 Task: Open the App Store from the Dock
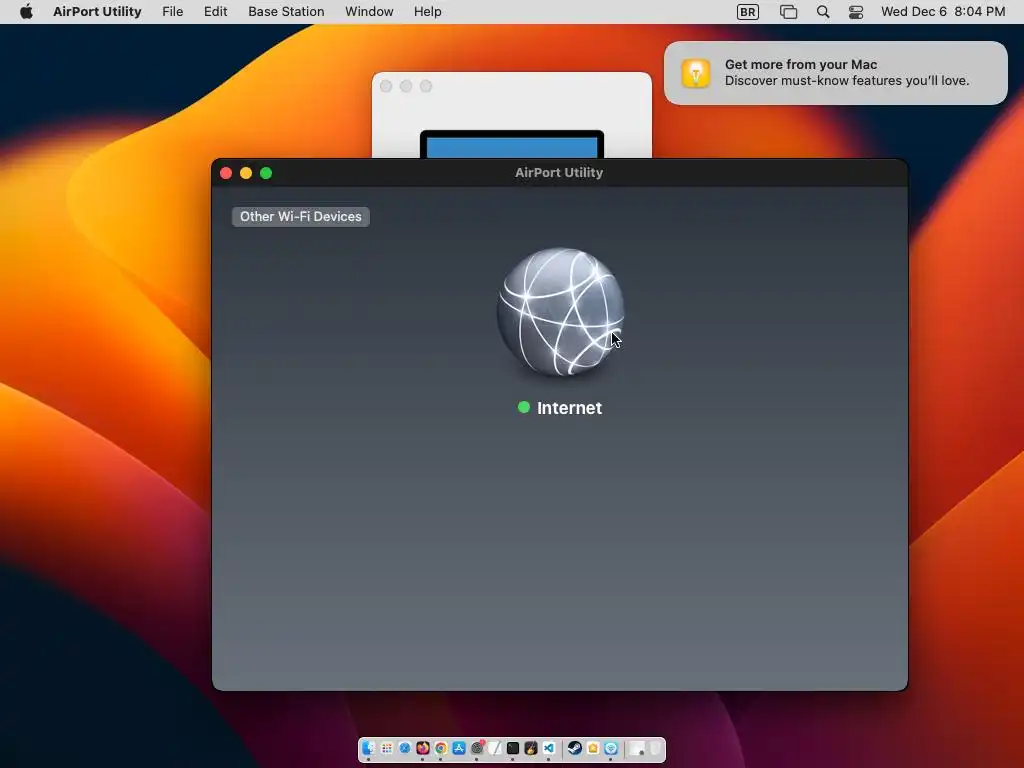coord(459,748)
